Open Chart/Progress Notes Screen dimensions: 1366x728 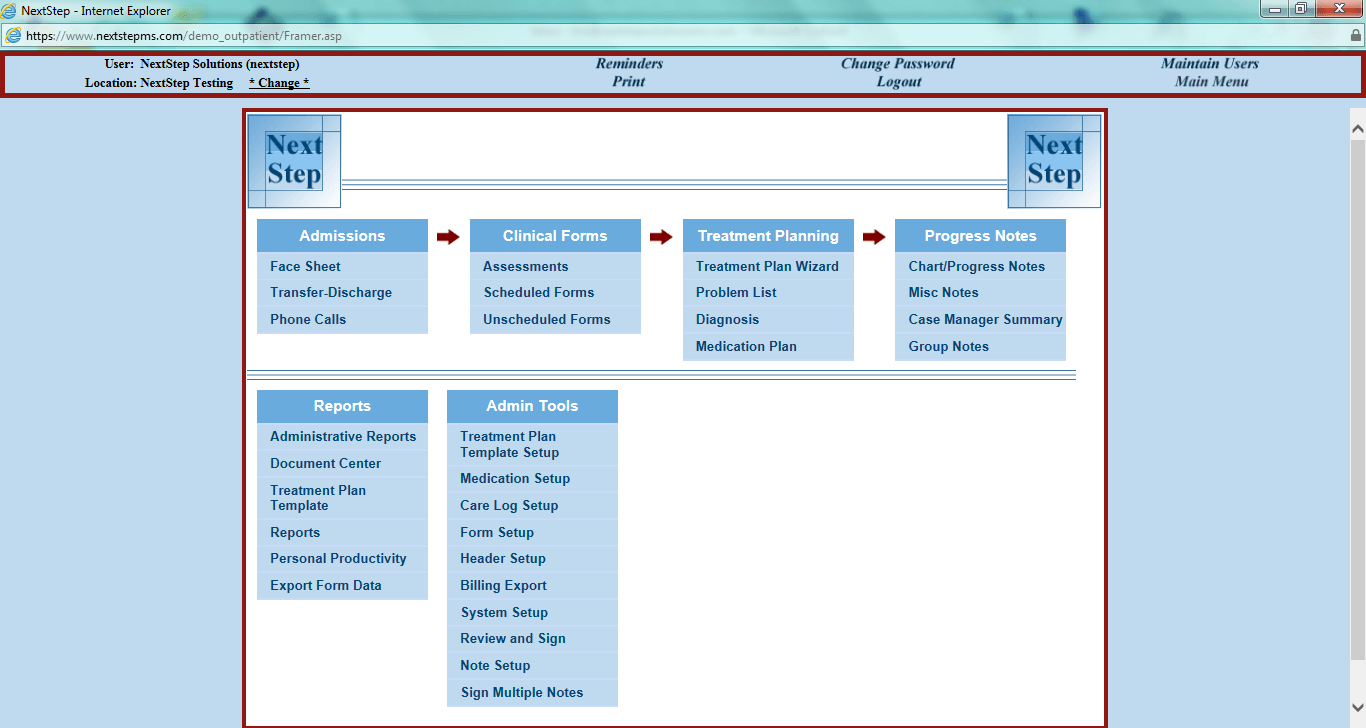pyautogui.click(x=977, y=266)
